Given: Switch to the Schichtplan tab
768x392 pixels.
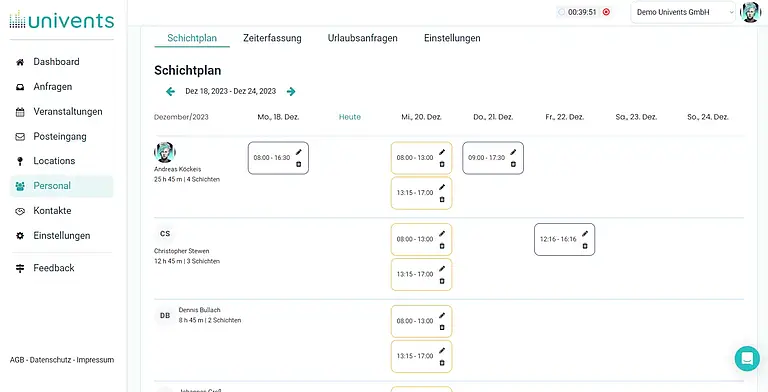Looking at the screenshot, I should pyautogui.click(x=192, y=38).
